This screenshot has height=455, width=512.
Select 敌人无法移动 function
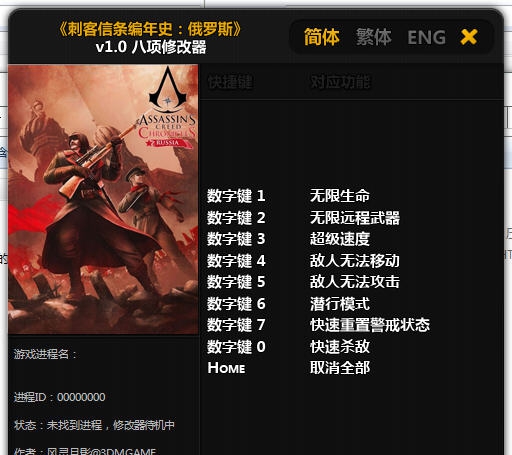point(355,261)
